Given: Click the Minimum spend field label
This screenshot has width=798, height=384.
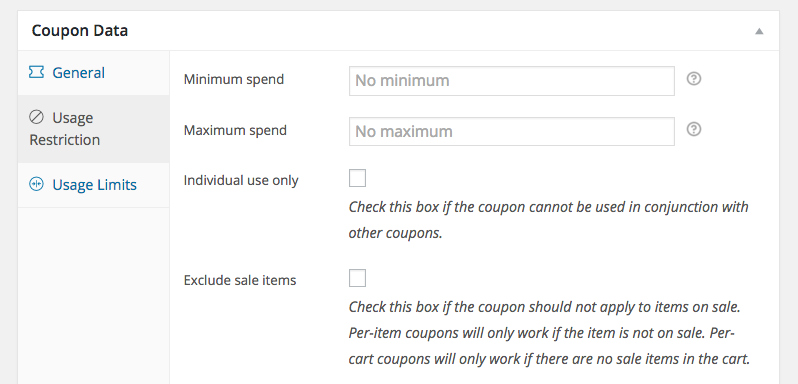Looking at the screenshot, I should coord(234,79).
